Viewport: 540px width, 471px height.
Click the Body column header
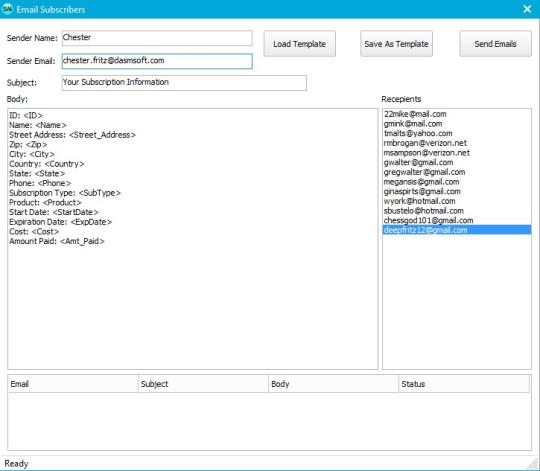pos(333,384)
